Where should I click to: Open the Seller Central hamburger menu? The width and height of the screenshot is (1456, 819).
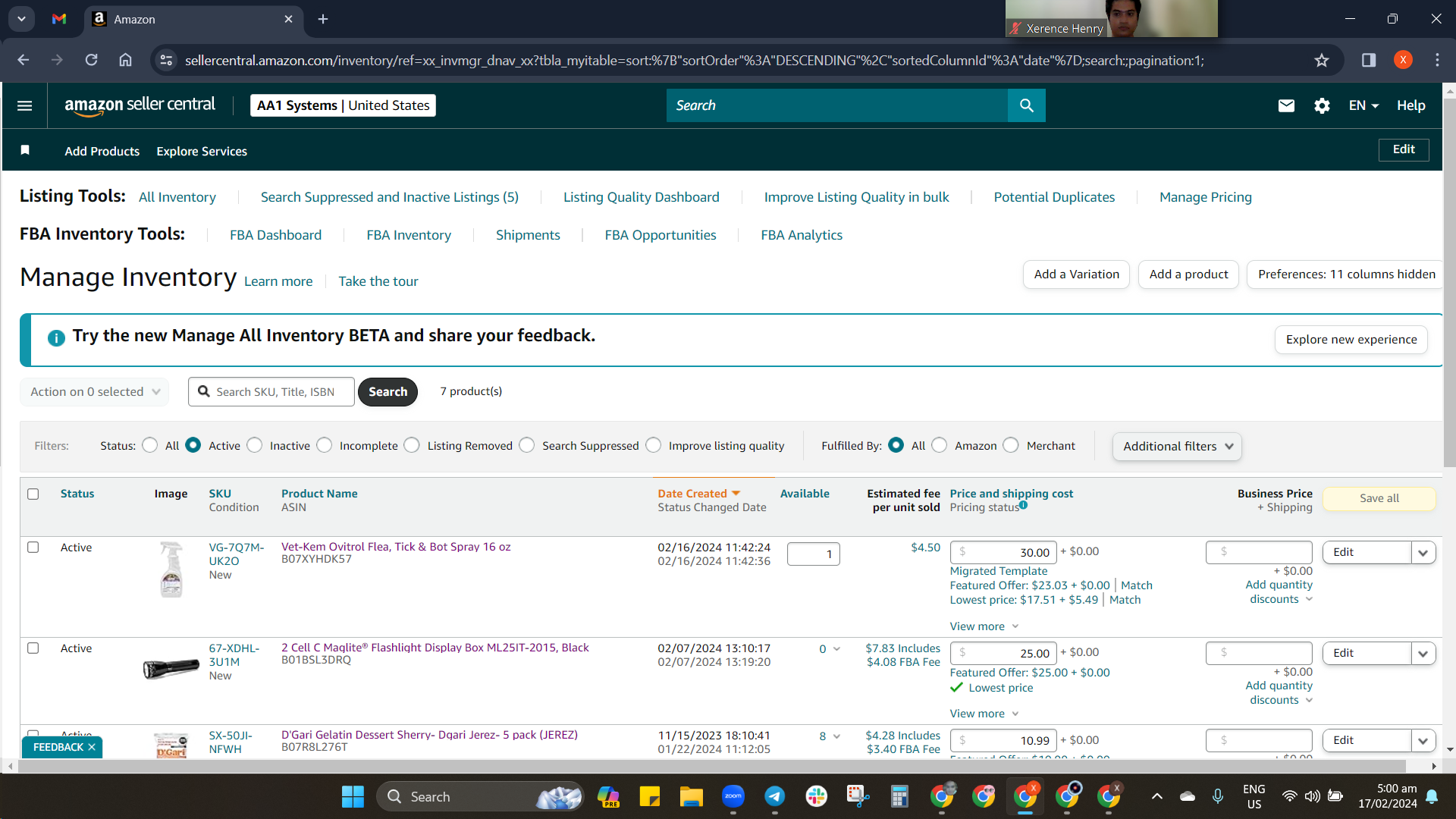pyautogui.click(x=24, y=105)
